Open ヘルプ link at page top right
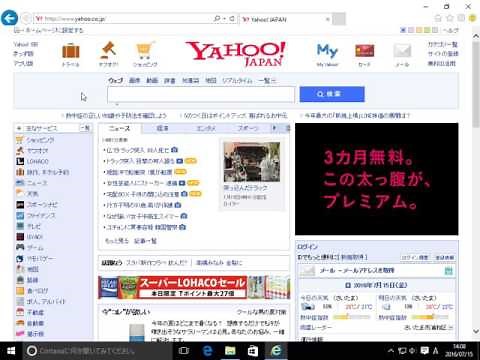 450,30
